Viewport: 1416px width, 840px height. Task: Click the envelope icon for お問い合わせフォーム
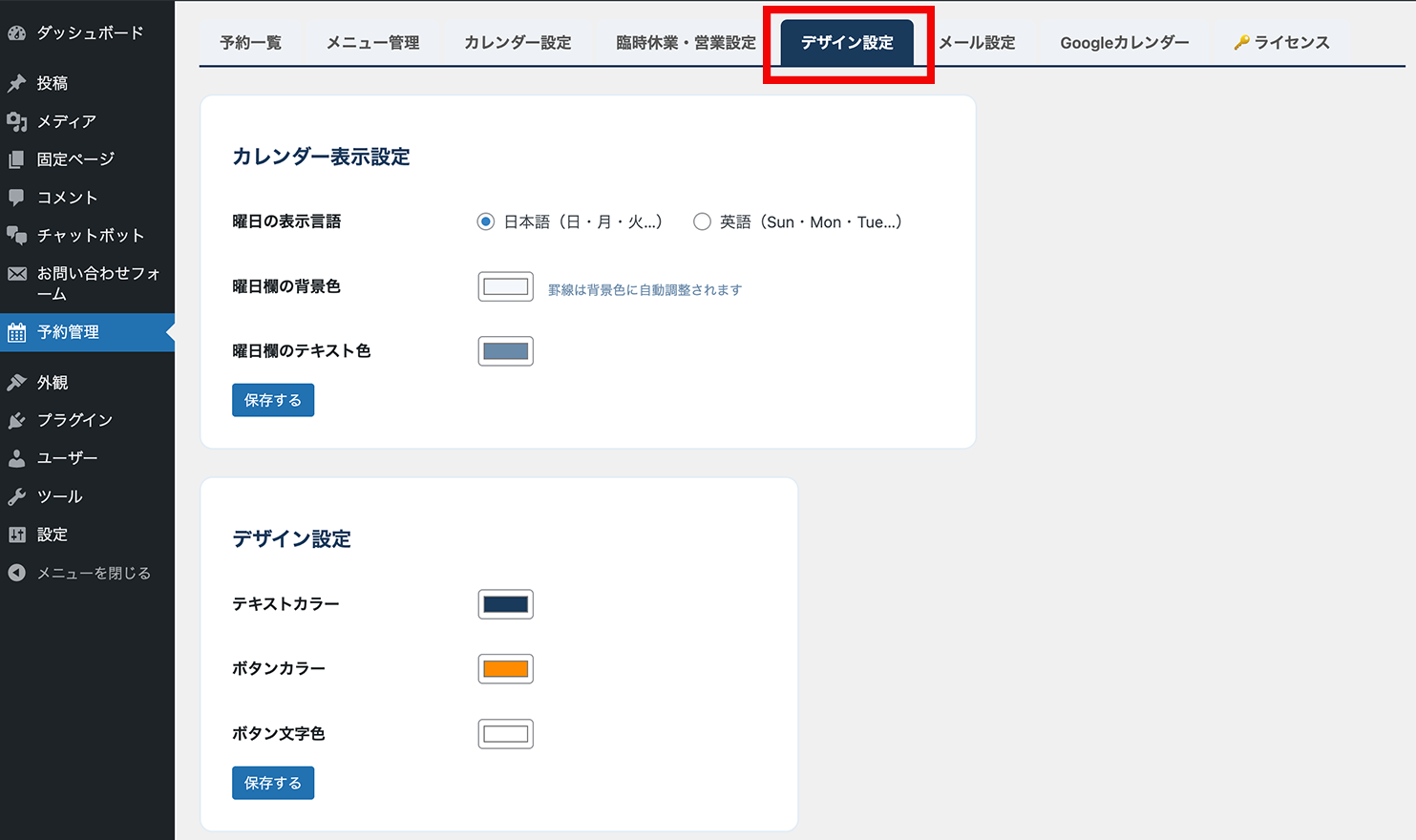tap(16, 274)
